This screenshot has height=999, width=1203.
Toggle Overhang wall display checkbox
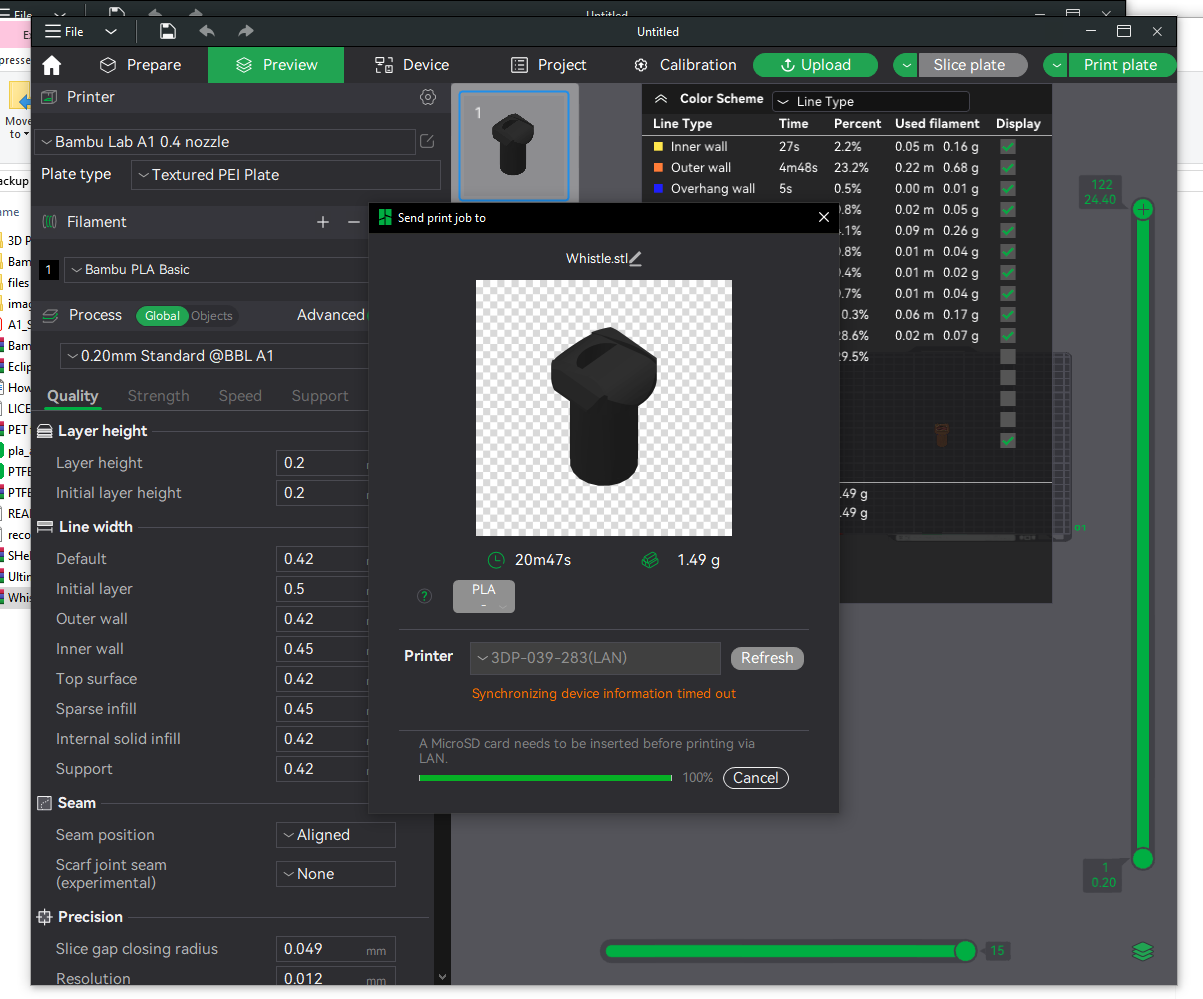point(1008,189)
